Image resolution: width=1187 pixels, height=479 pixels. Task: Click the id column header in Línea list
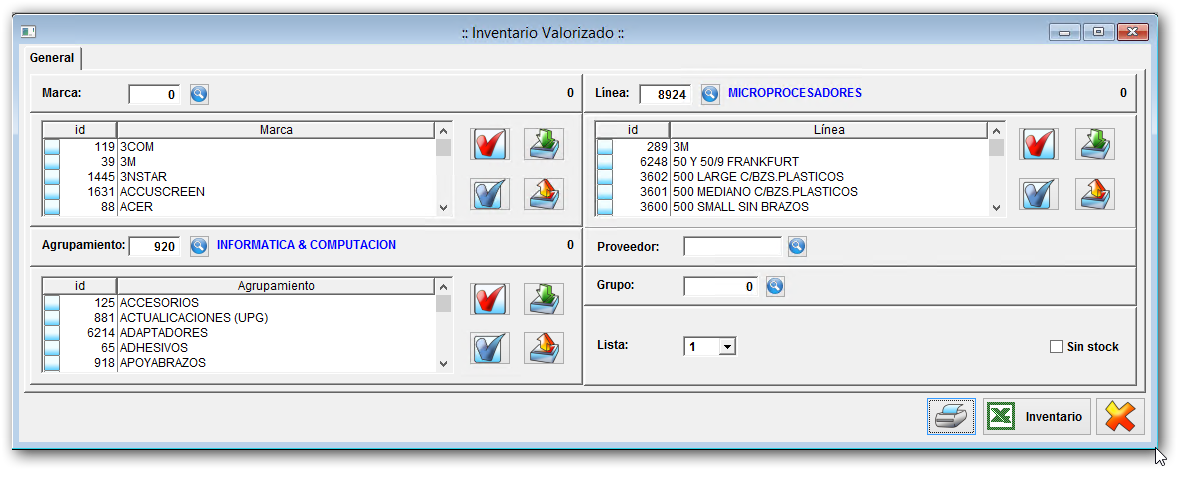[633, 130]
